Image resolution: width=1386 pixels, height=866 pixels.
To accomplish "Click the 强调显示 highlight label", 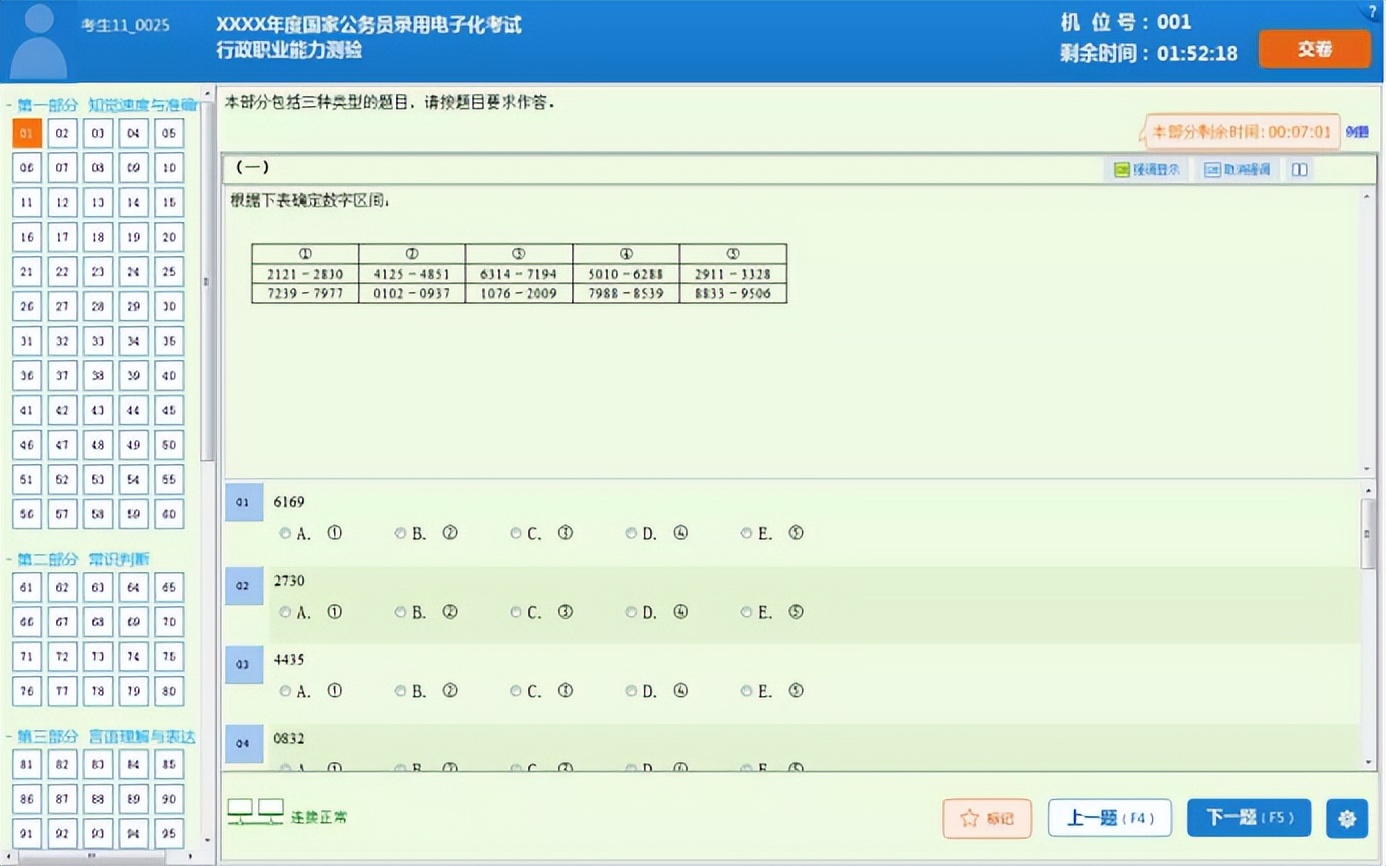I will [1155, 170].
